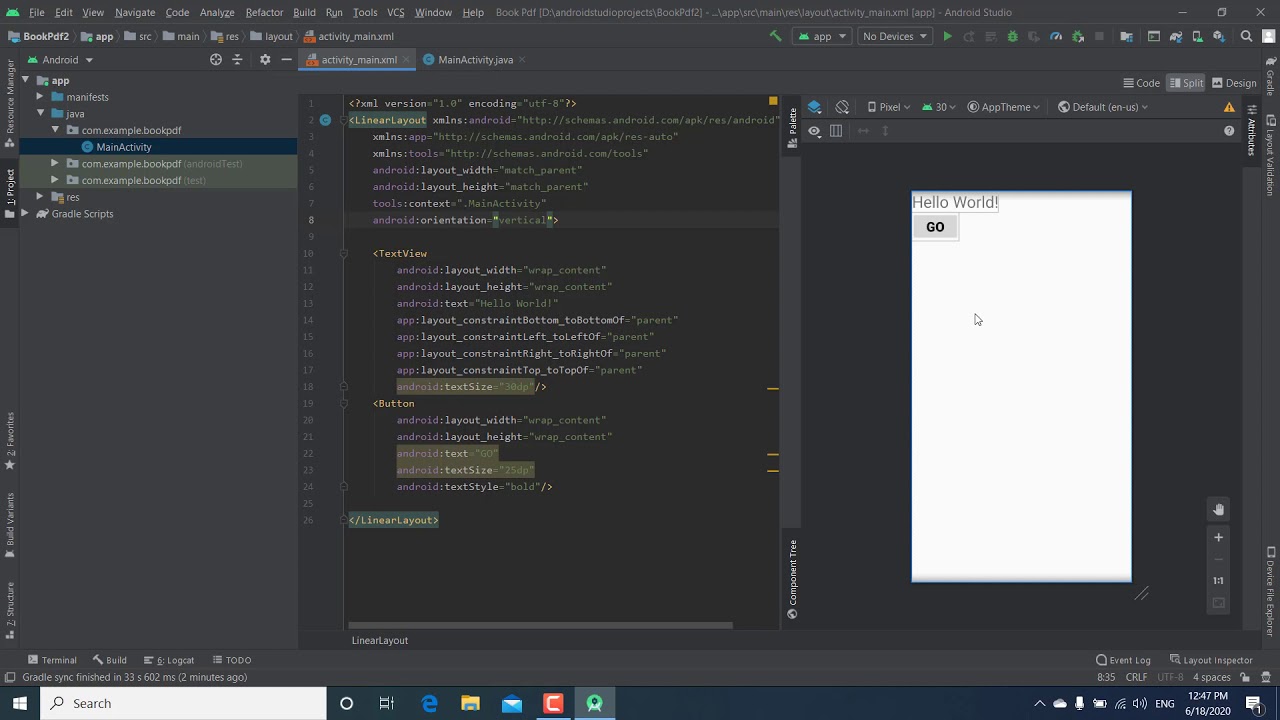Open the Layout Inspector
Screen dimensions: 1280x720
(1211, 660)
